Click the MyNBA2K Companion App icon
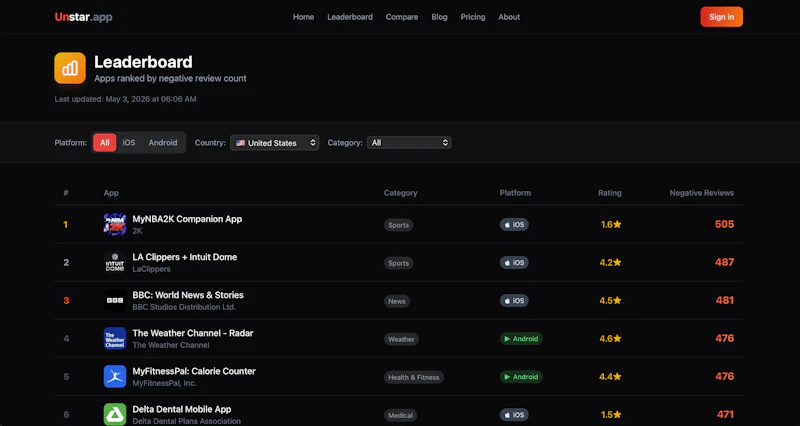Image resolution: width=800 pixels, height=426 pixels. click(115, 224)
